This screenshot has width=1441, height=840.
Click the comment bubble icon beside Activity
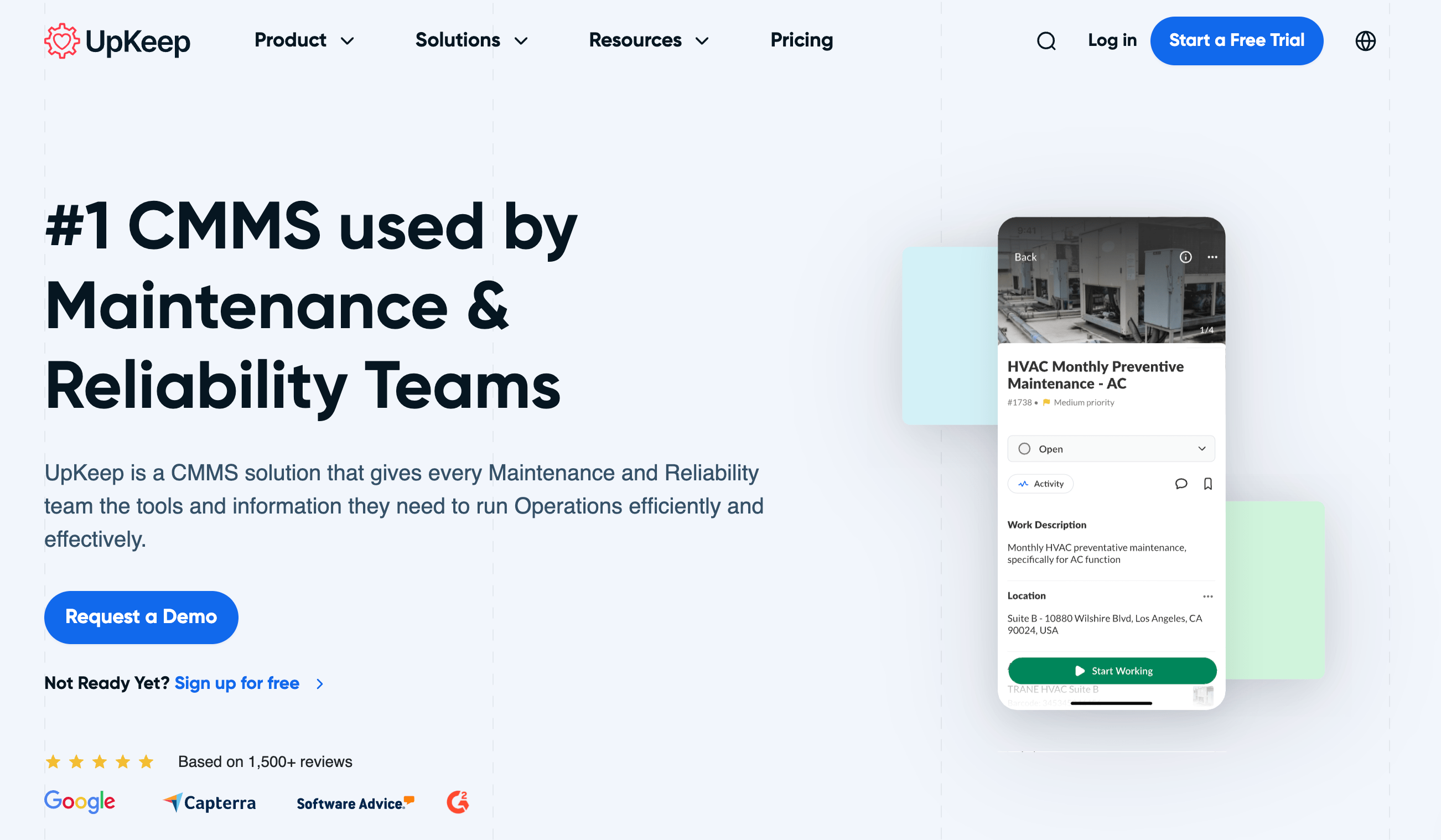pyautogui.click(x=1181, y=484)
